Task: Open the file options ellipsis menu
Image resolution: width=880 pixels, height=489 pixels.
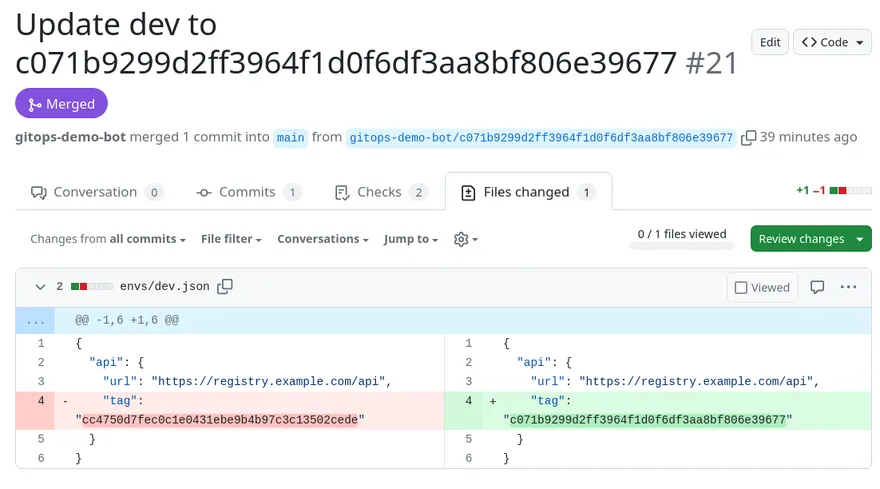Action: pos(848,287)
